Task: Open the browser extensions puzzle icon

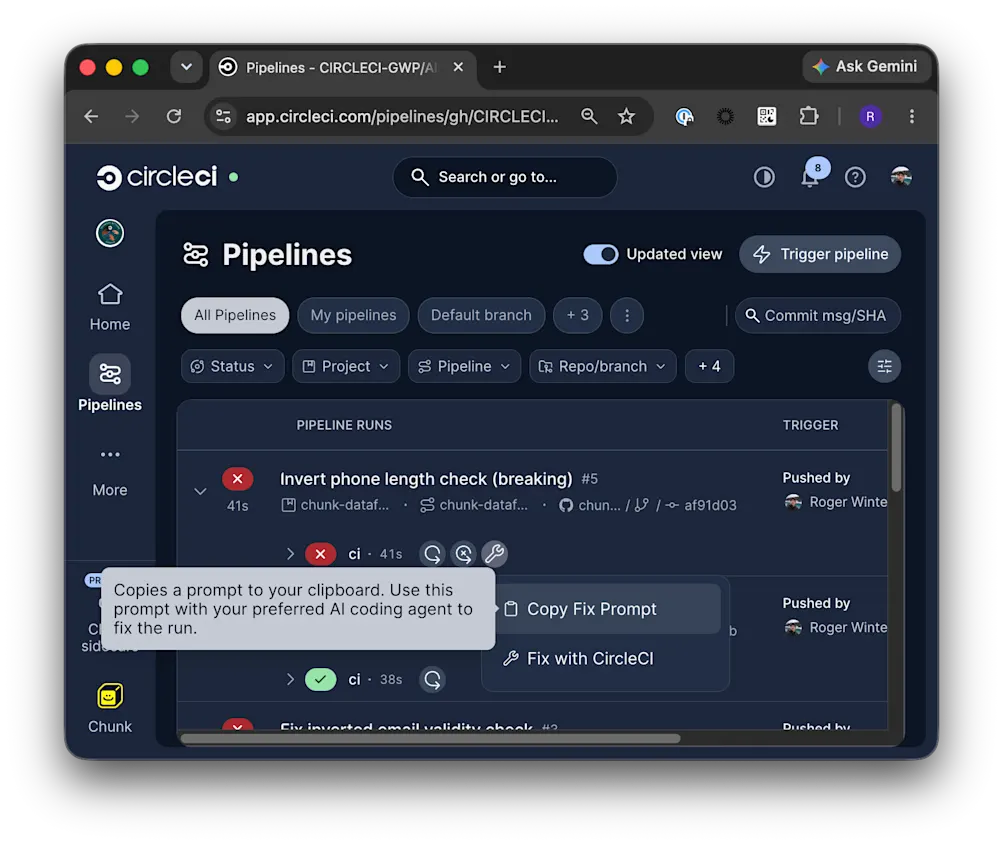Action: [x=809, y=116]
